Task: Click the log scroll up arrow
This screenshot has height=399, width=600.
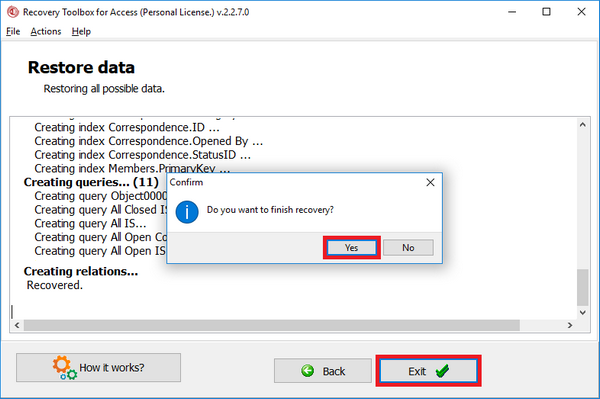Action: coord(582,125)
